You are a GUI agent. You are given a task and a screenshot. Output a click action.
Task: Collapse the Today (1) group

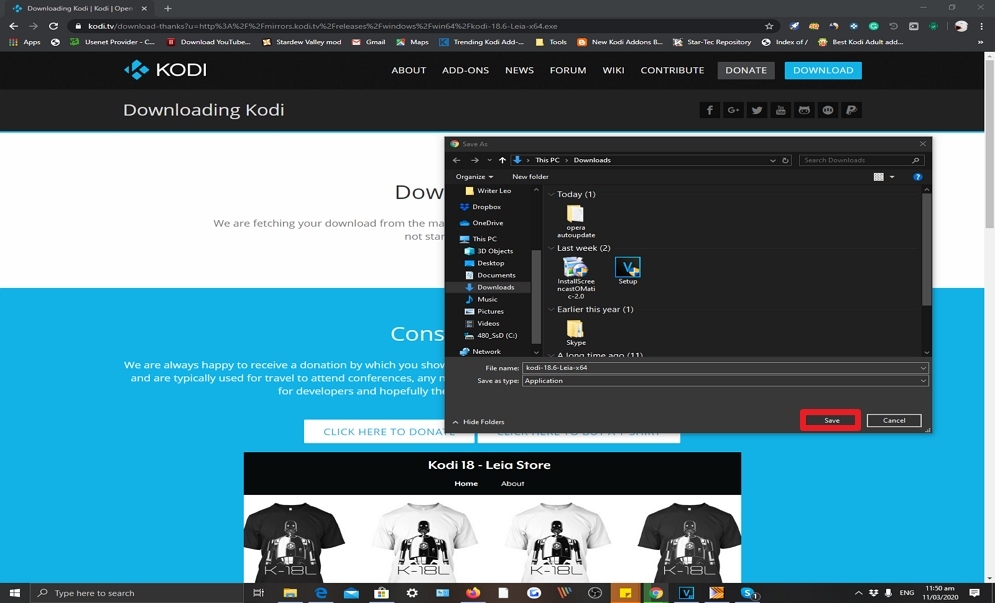[551, 194]
